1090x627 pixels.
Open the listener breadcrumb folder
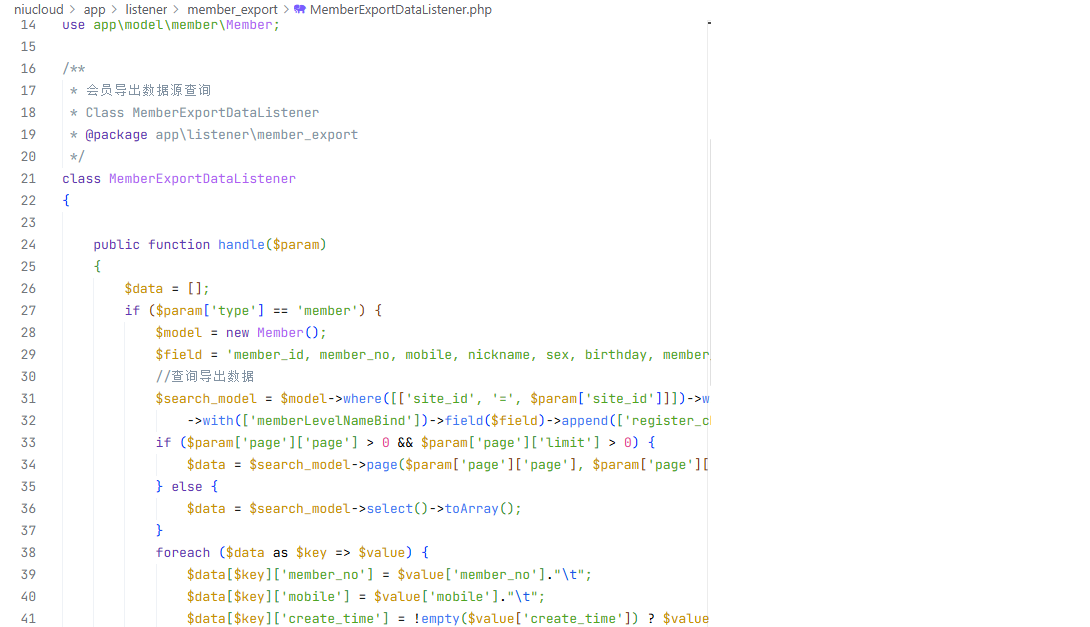click(146, 10)
